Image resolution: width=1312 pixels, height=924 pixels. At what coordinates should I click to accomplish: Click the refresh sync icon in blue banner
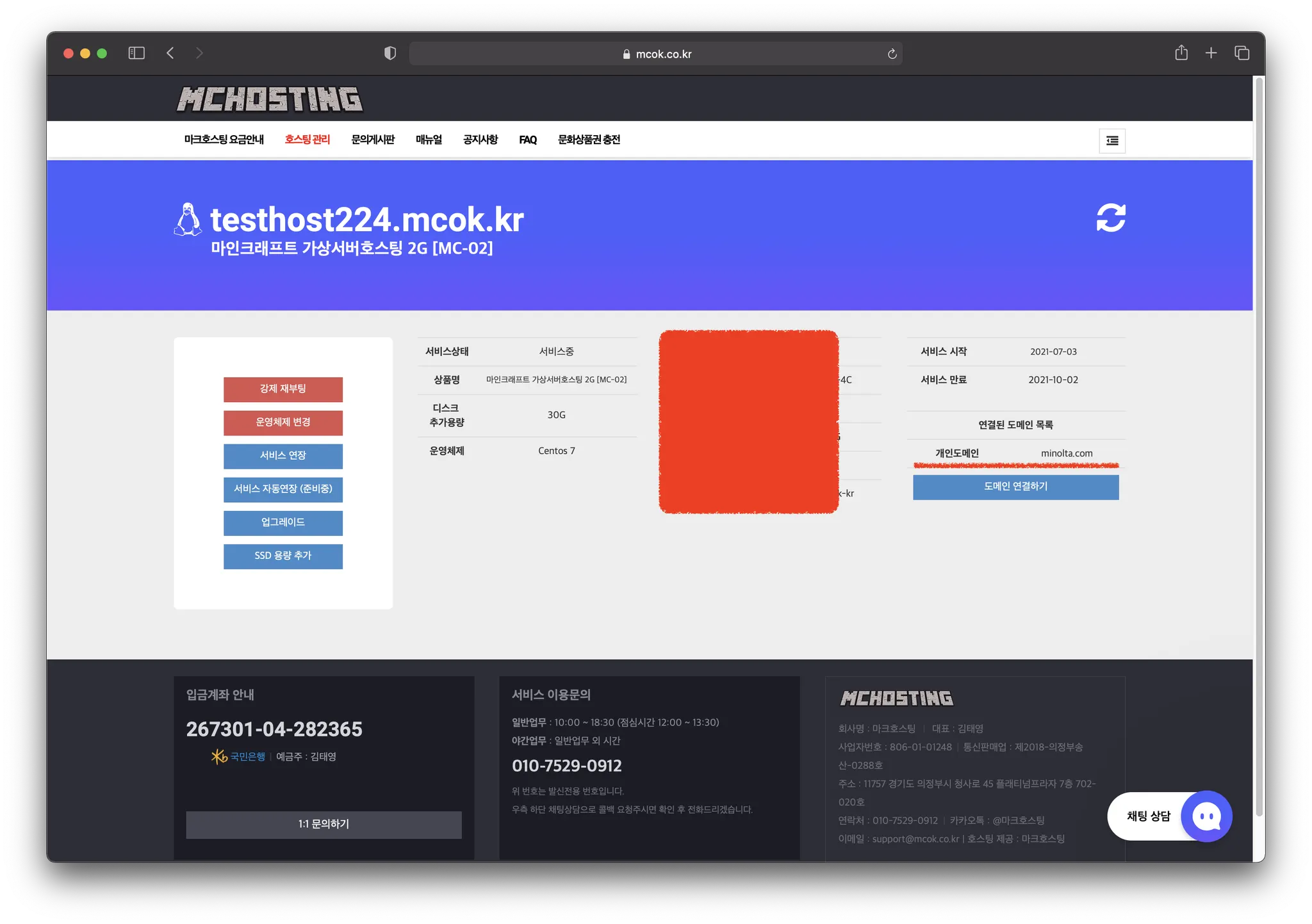(1110, 218)
